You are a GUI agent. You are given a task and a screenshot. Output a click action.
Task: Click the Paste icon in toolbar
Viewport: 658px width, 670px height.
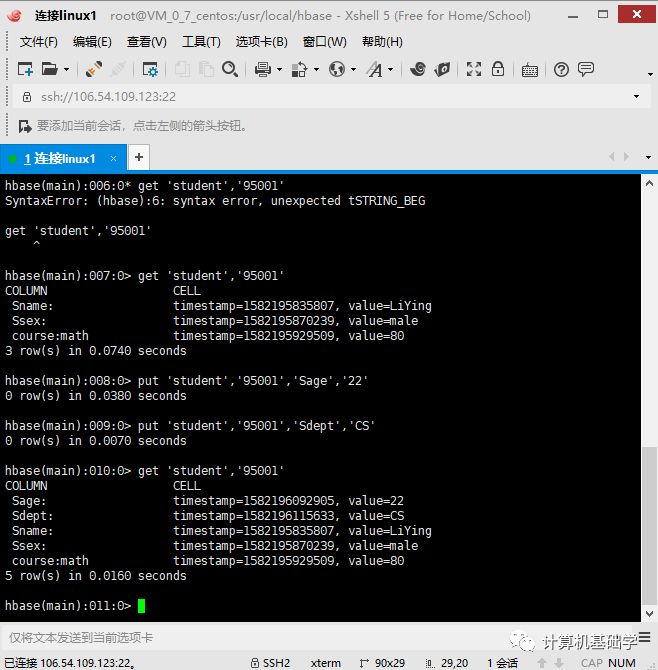pyautogui.click(x=206, y=69)
